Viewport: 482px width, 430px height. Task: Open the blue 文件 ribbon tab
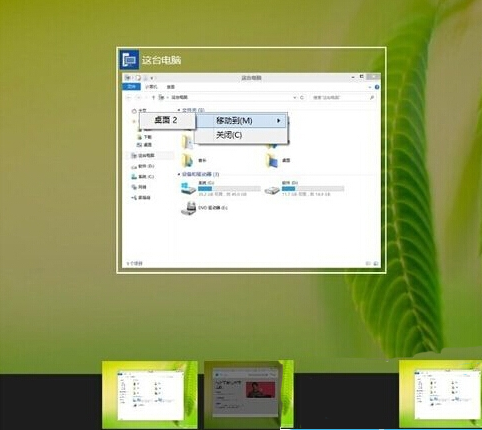point(132,87)
